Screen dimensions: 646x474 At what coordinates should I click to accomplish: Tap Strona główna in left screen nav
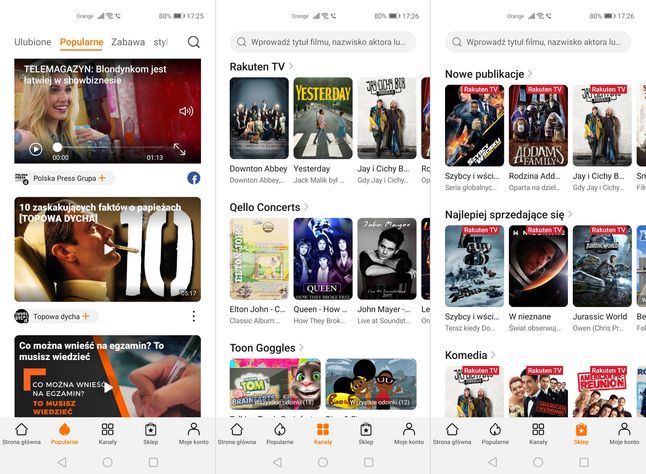coord(21,434)
